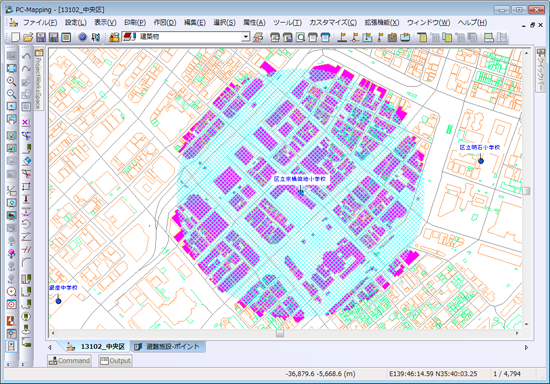Open the 印刷(P) menu
Viewport: 550px width, 384px height.
[135, 23]
